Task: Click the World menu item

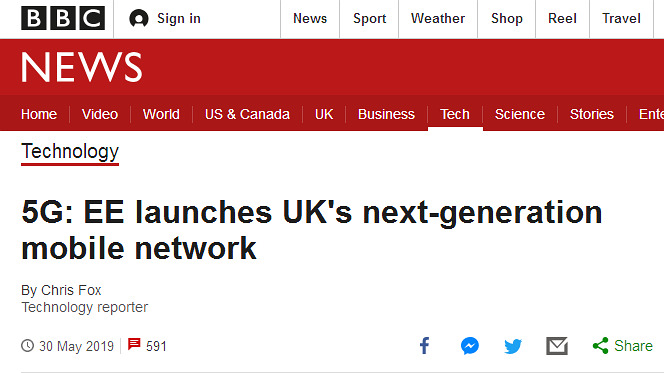Action: 161,114
